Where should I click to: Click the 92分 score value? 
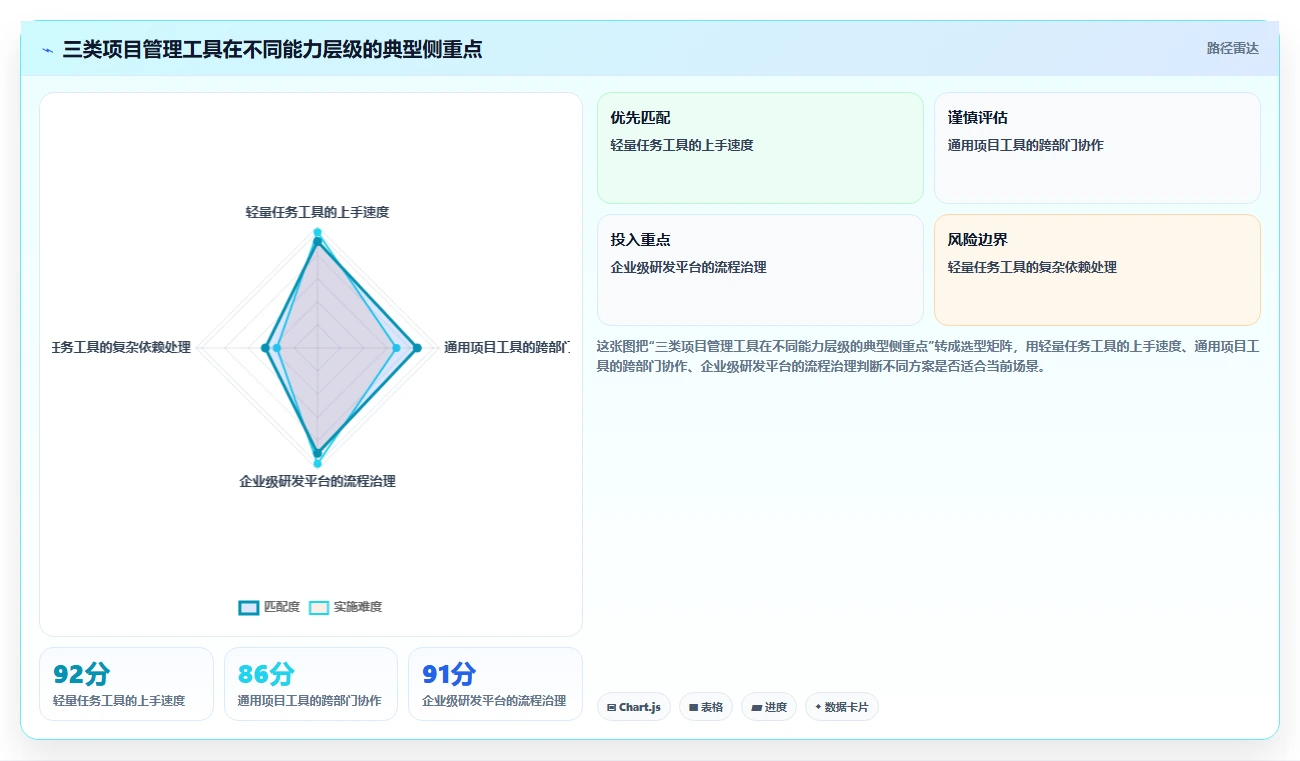(x=82, y=674)
